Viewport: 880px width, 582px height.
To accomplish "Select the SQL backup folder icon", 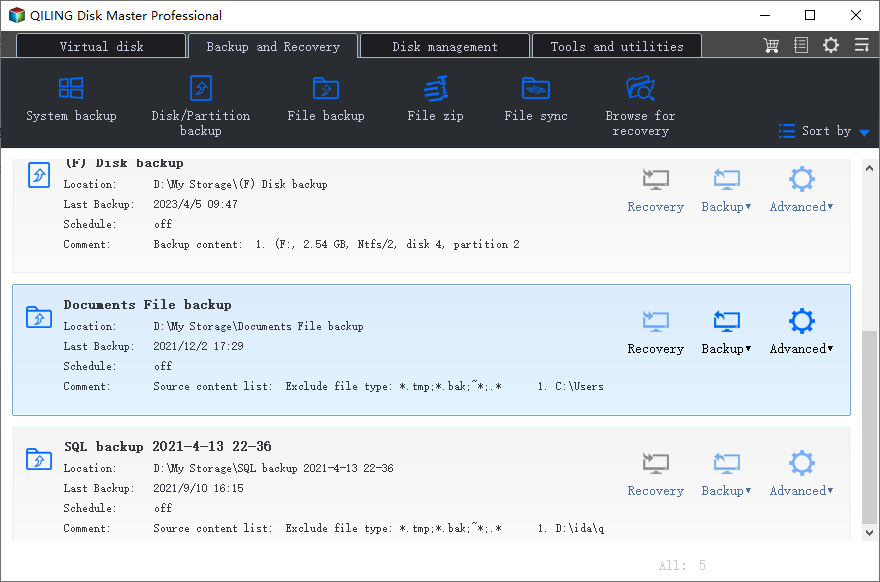I will pos(39,459).
